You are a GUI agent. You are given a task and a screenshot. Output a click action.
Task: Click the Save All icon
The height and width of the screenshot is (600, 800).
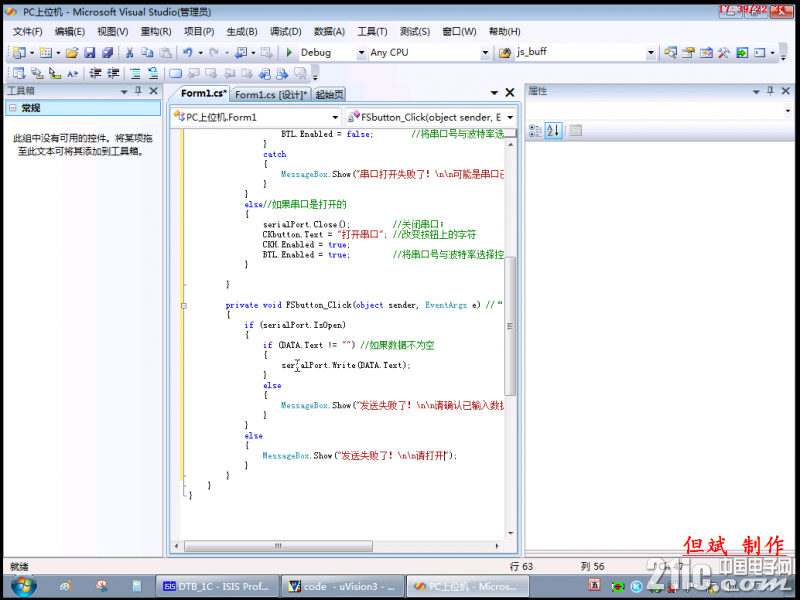pyautogui.click(x=107, y=53)
